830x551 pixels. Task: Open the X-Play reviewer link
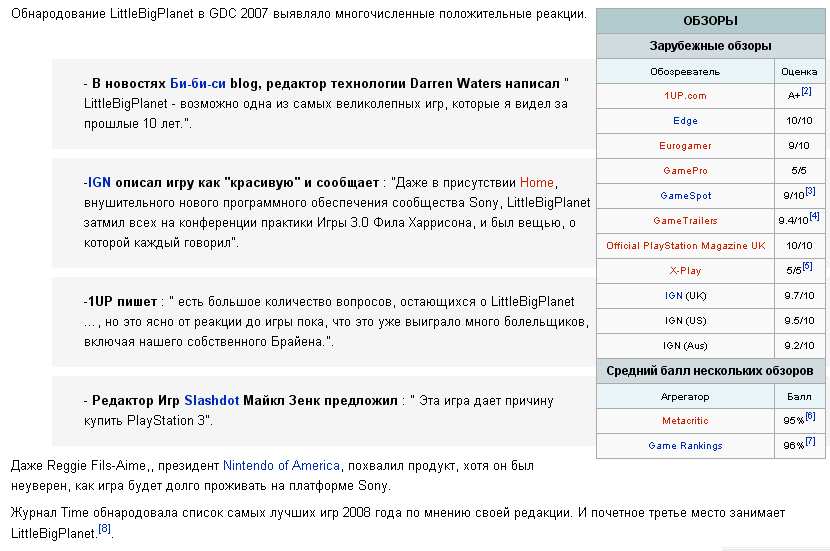point(685,270)
